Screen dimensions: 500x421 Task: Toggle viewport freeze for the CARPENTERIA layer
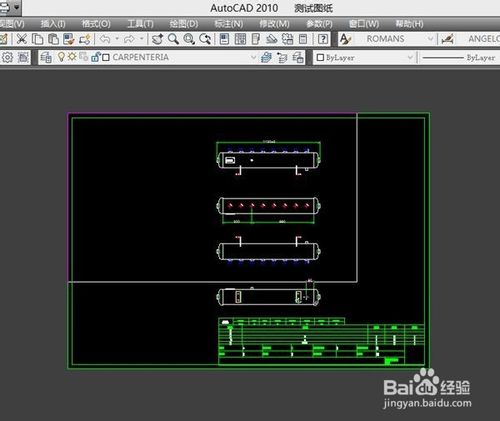84,57
